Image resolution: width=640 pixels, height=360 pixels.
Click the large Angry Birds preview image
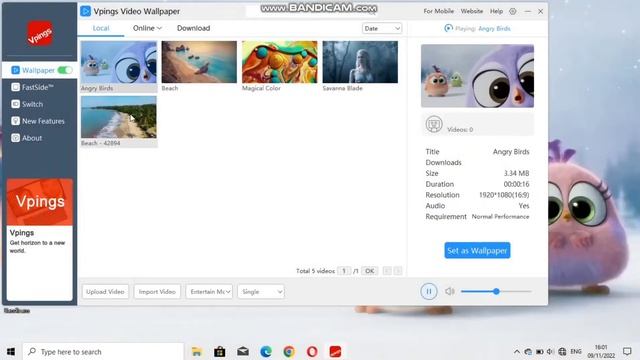477,76
